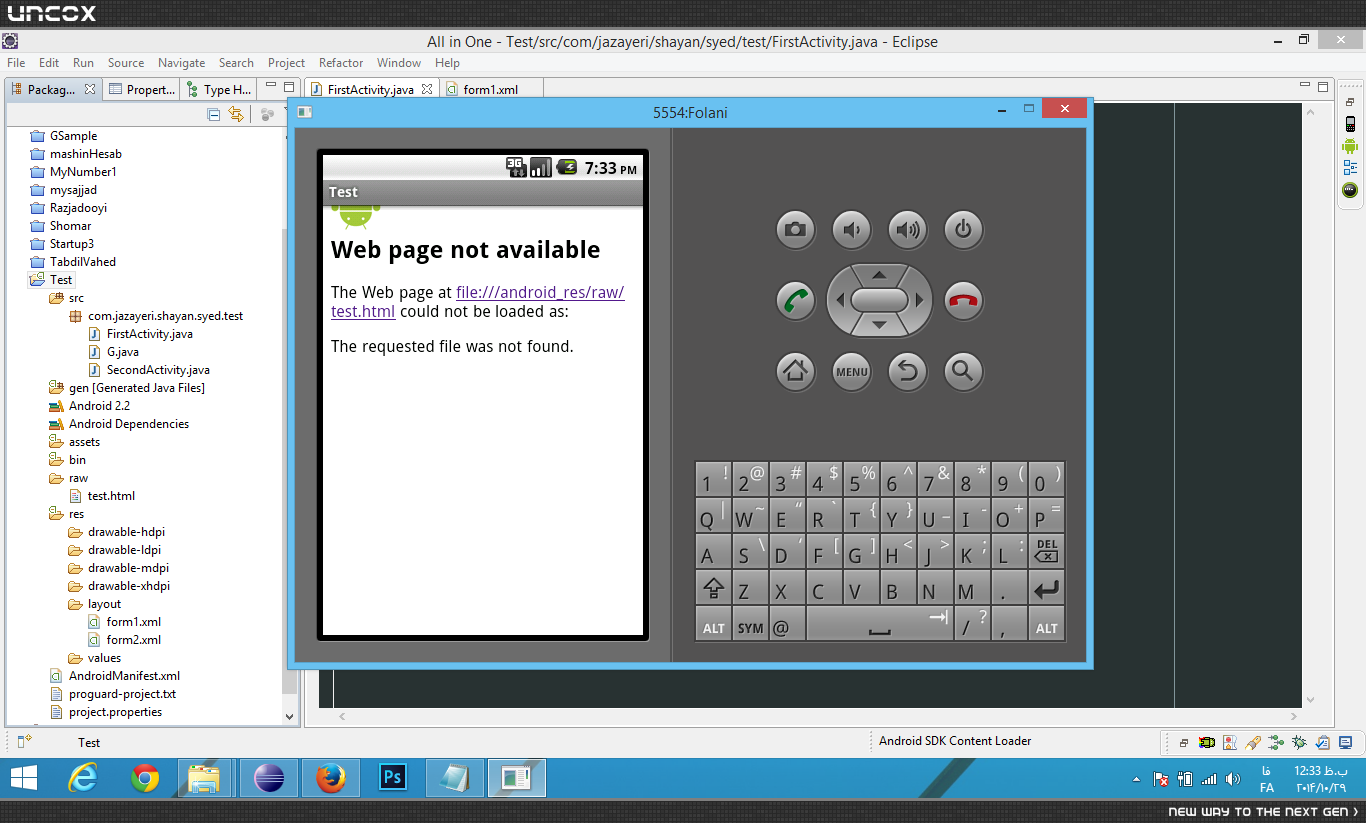The height and width of the screenshot is (823, 1366).
Task: Close the FirstActivity.java editor tab
Action: (x=428, y=89)
